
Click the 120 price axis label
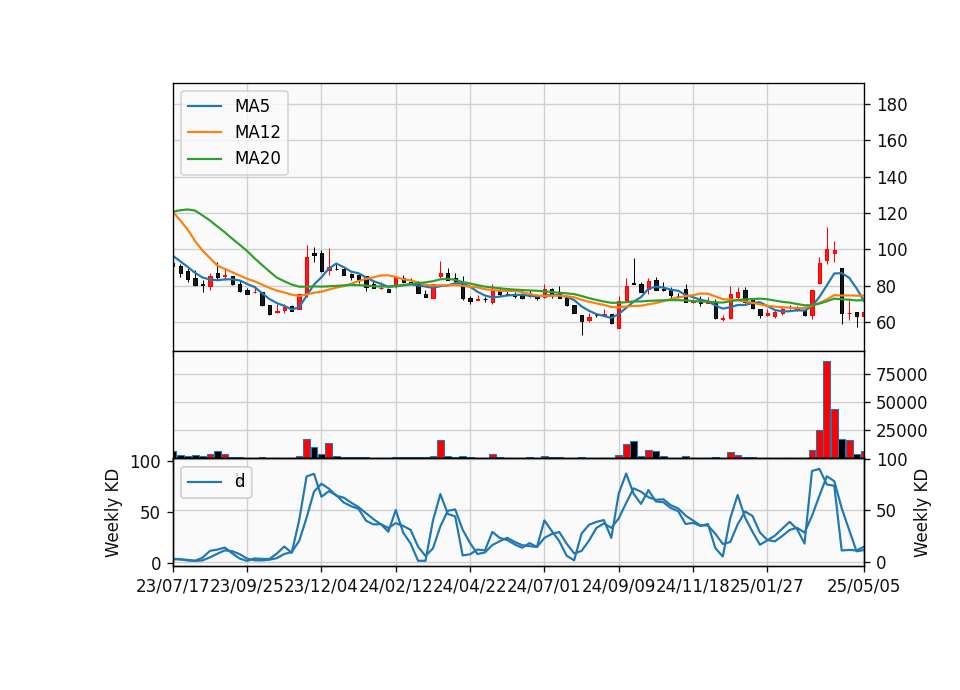point(892,214)
